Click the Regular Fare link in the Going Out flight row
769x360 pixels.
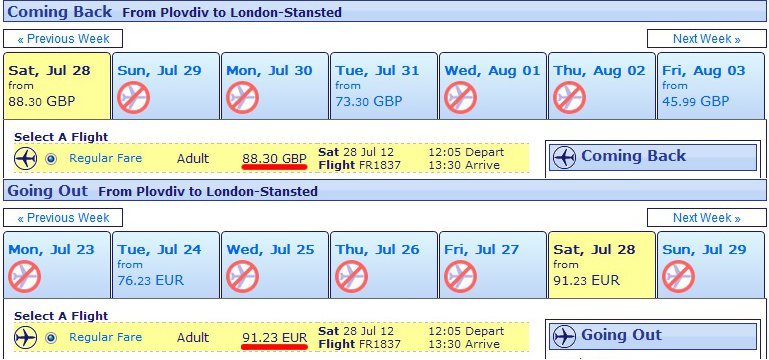(105, 337)
